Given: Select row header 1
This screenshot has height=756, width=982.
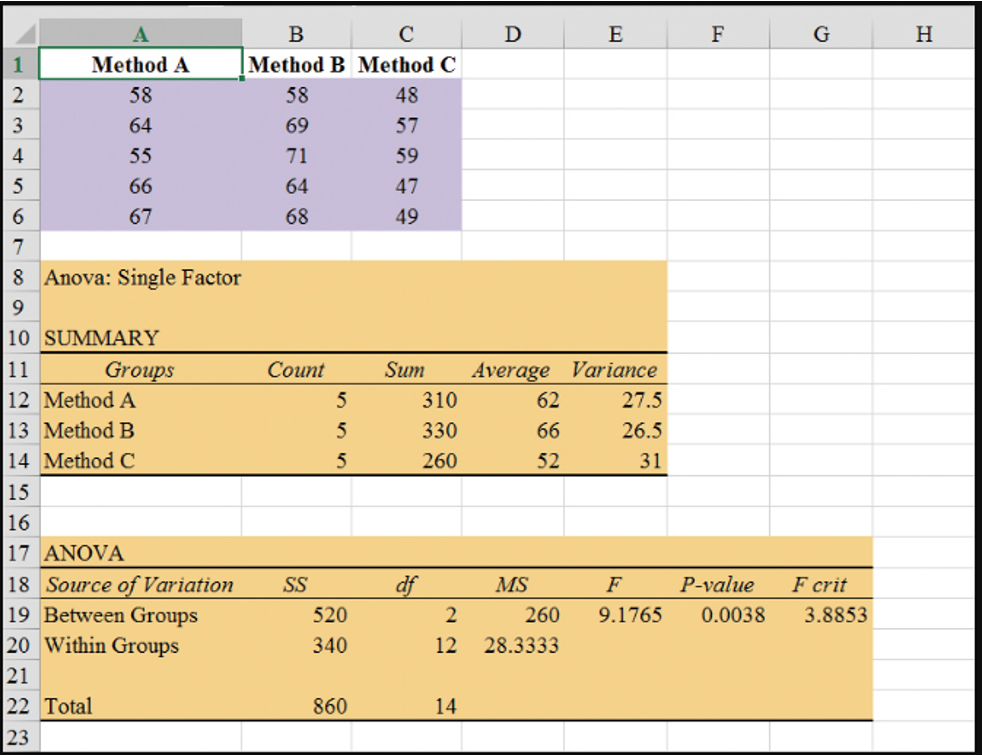Looking at the screenshot, I should tap(18, 64).
